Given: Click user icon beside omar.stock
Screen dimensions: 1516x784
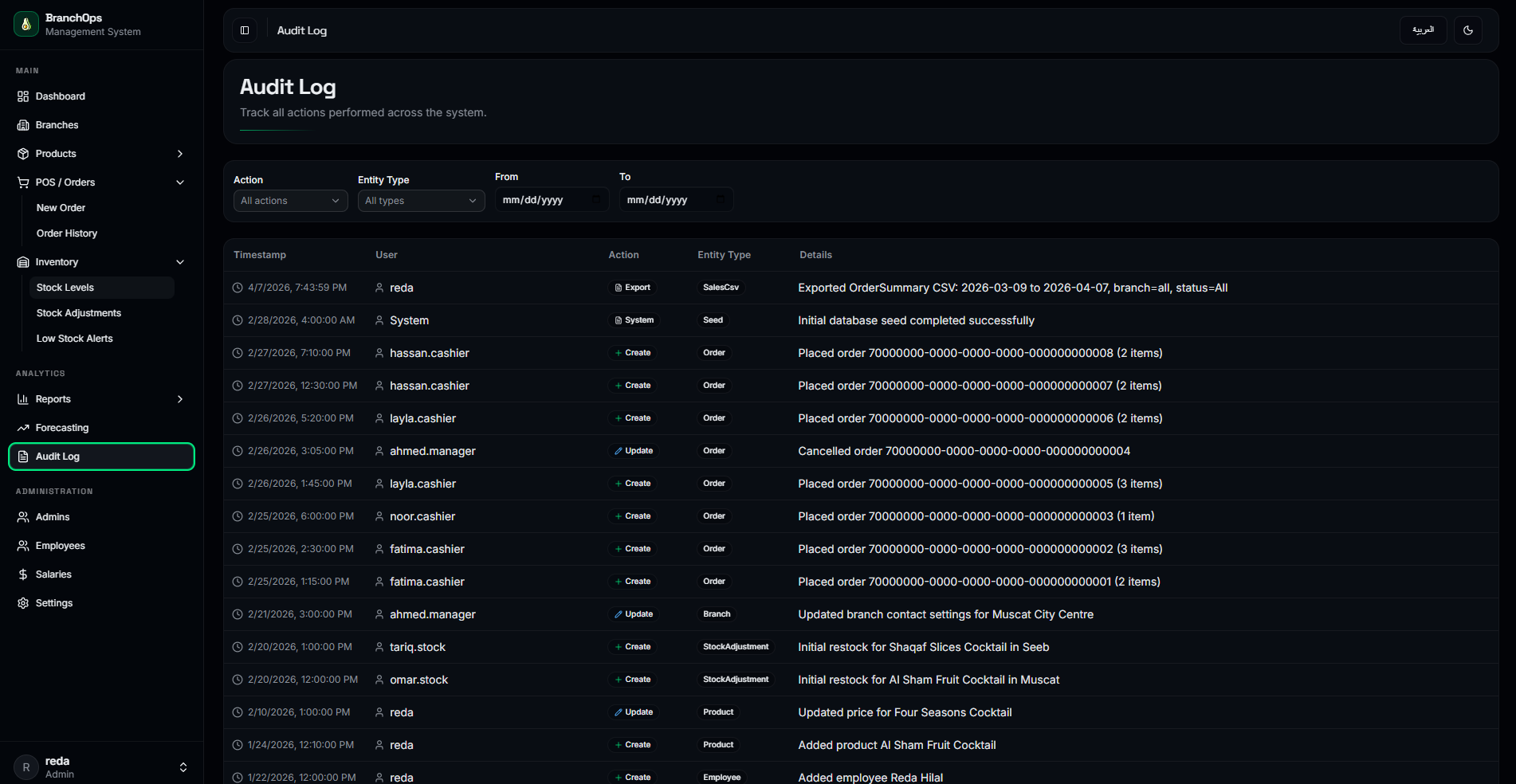Looking at the screenshot, I should 379,680.
